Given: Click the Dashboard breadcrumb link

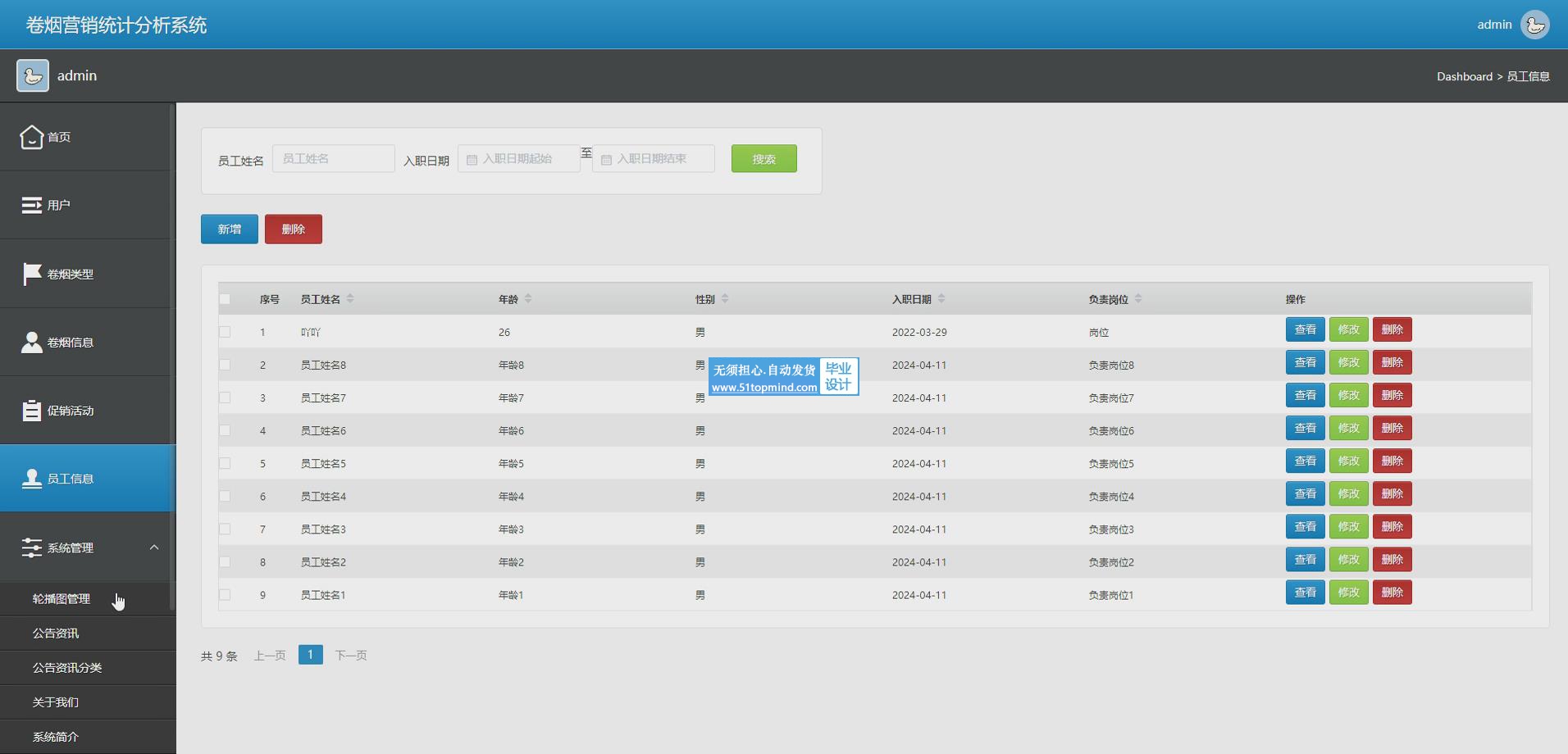Looking at the screenshot, I should [1464, 76].
